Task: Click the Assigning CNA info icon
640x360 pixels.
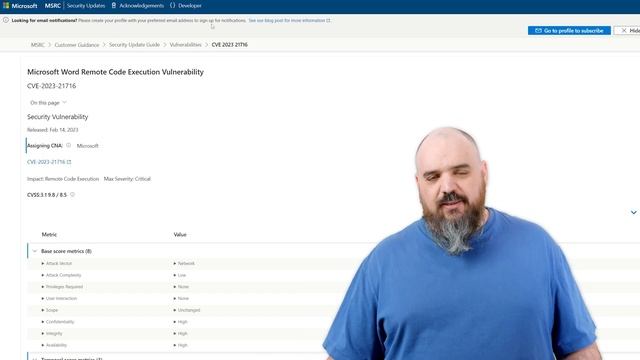Action: tap(69, 145)
